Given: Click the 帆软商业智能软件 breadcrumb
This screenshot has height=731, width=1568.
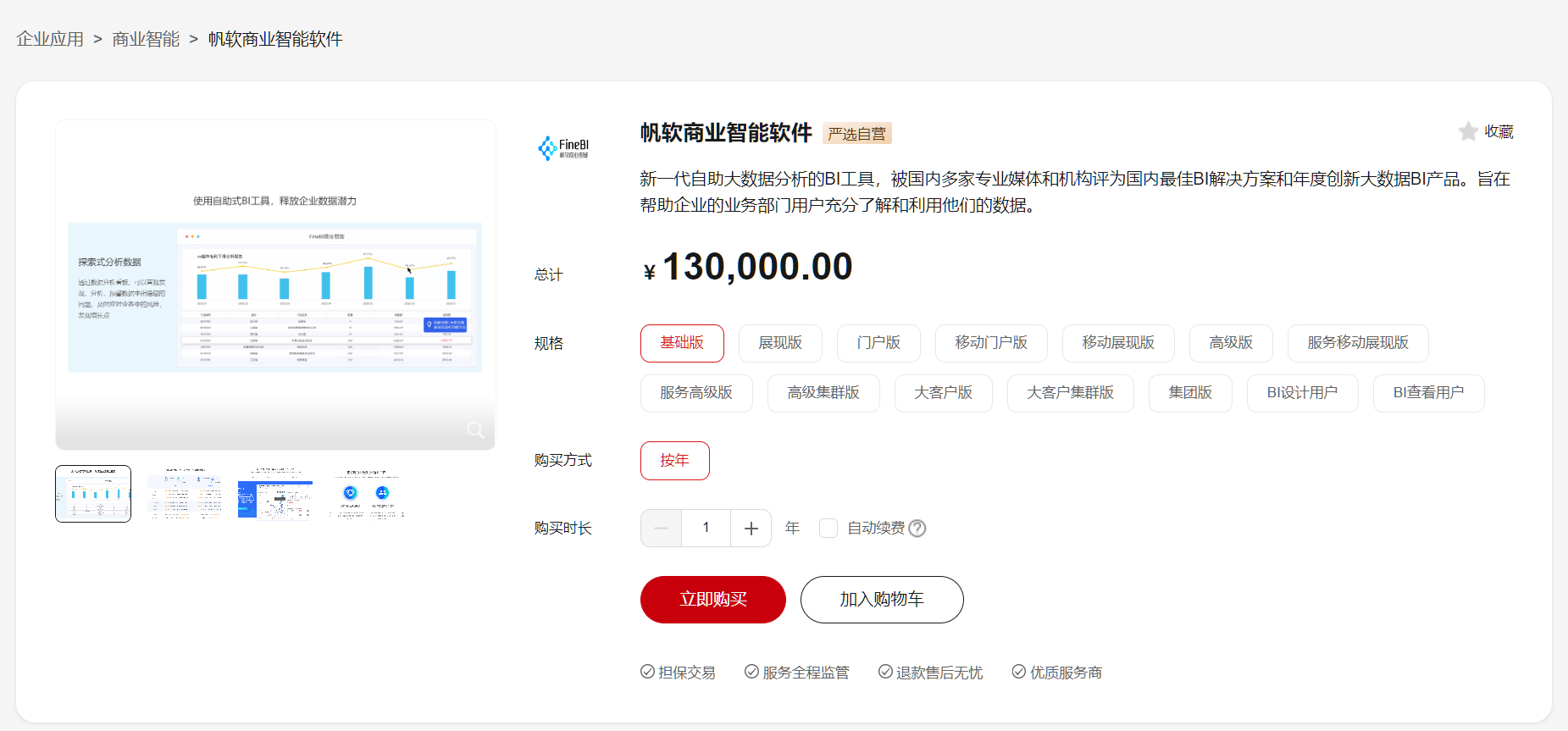Looking at the screenshot, I should pyautogui.click(x=275, y=40).
